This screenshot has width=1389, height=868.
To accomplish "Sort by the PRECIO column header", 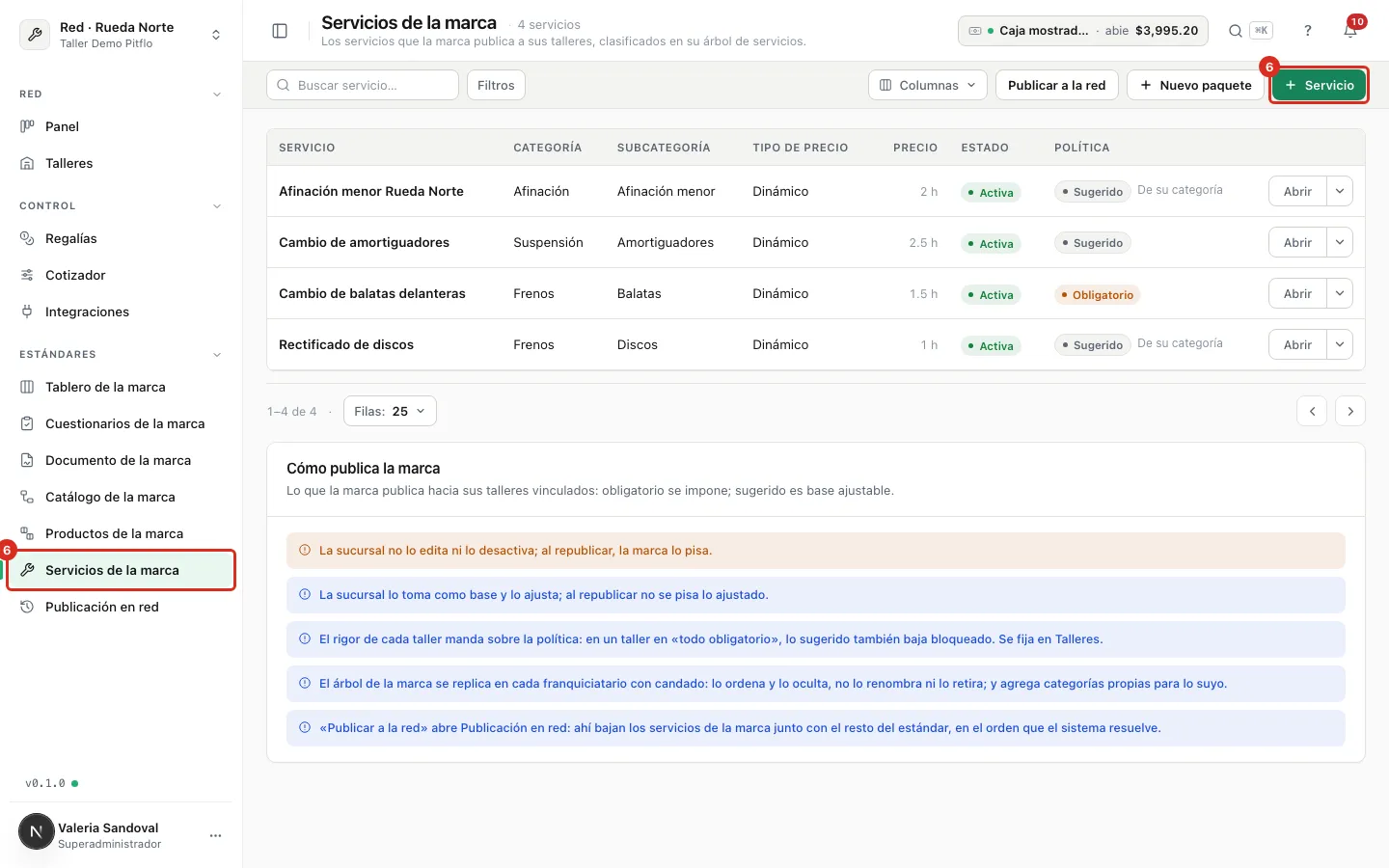I will click(914, 148).
